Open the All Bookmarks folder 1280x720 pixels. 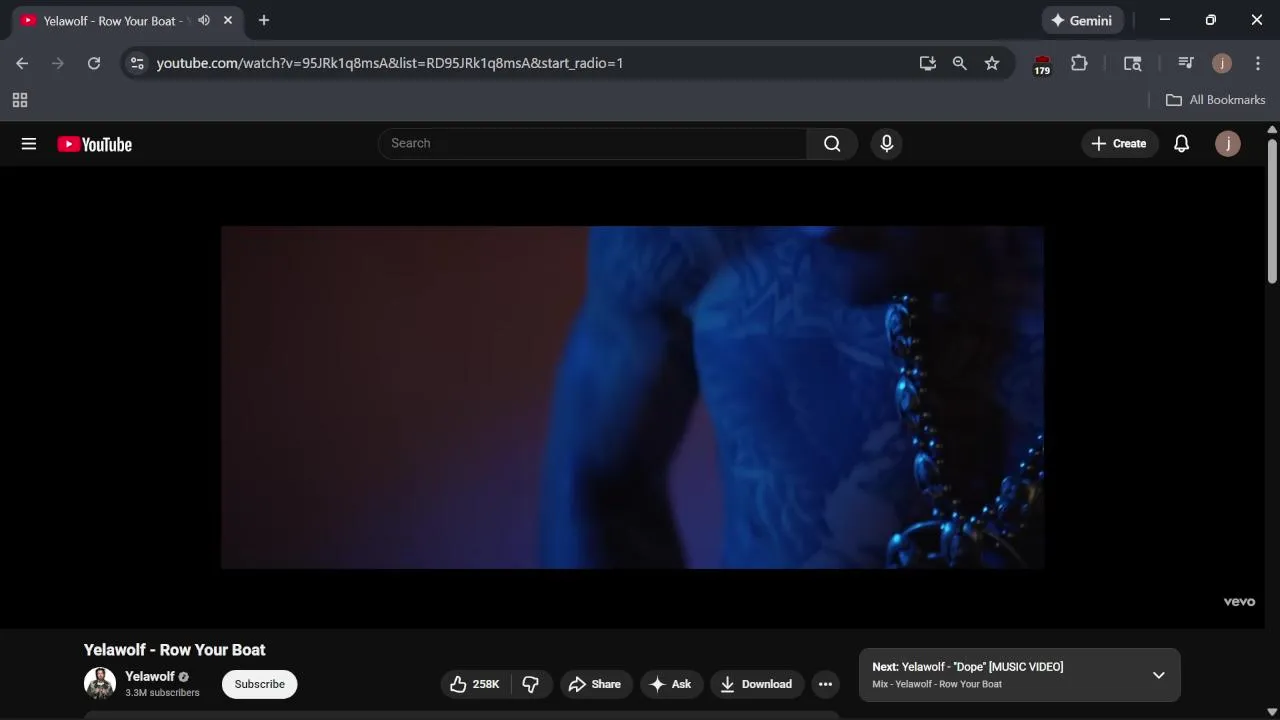(1216, 100)
